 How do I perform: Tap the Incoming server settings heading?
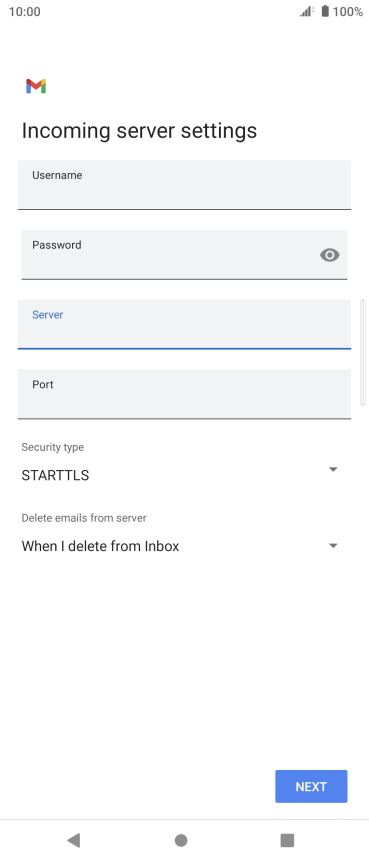pos(139,131)
